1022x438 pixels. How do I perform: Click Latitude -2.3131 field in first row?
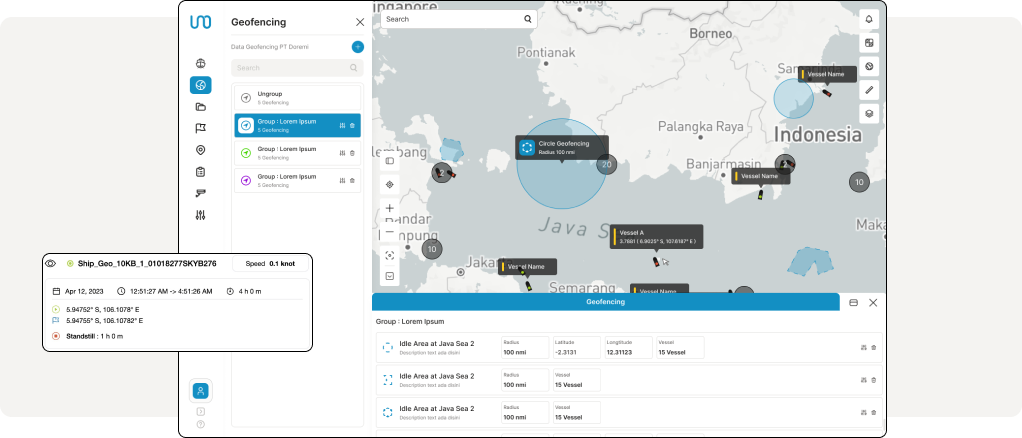tap(576, 347)
